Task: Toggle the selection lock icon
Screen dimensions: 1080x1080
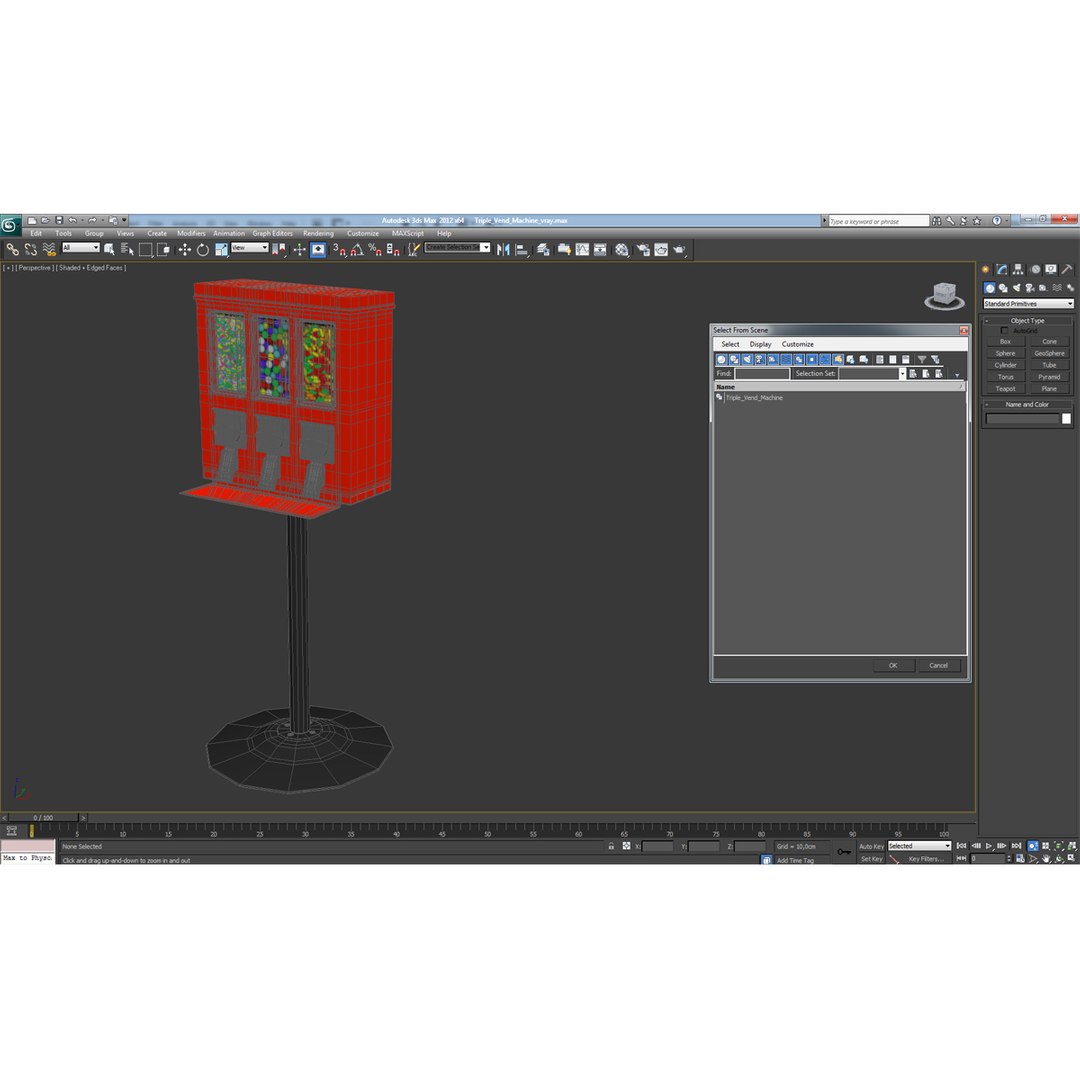Action: [611, 846]
